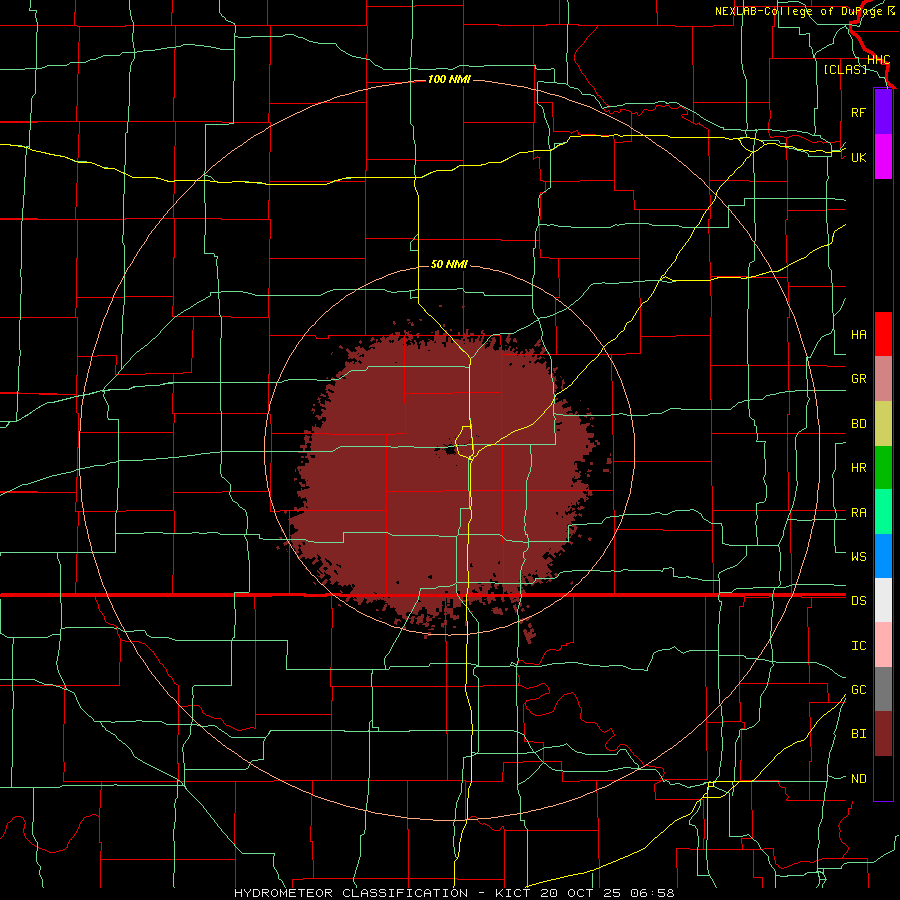This screenshot has width=900, height=900.
Task: Click the GR legend label
Action: coord(858,379)
